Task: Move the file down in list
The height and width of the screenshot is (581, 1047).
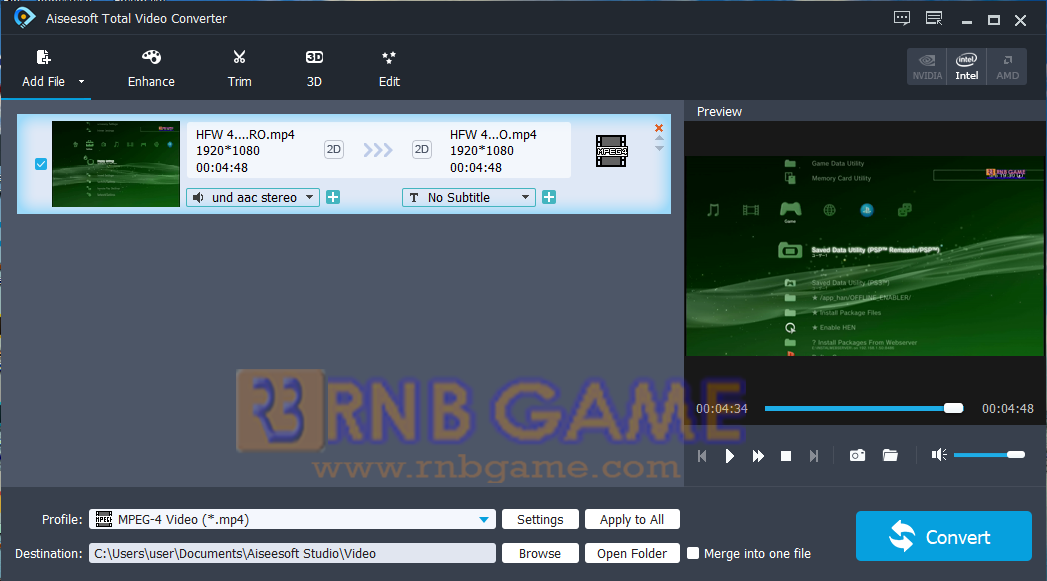Action: [659, 148]
